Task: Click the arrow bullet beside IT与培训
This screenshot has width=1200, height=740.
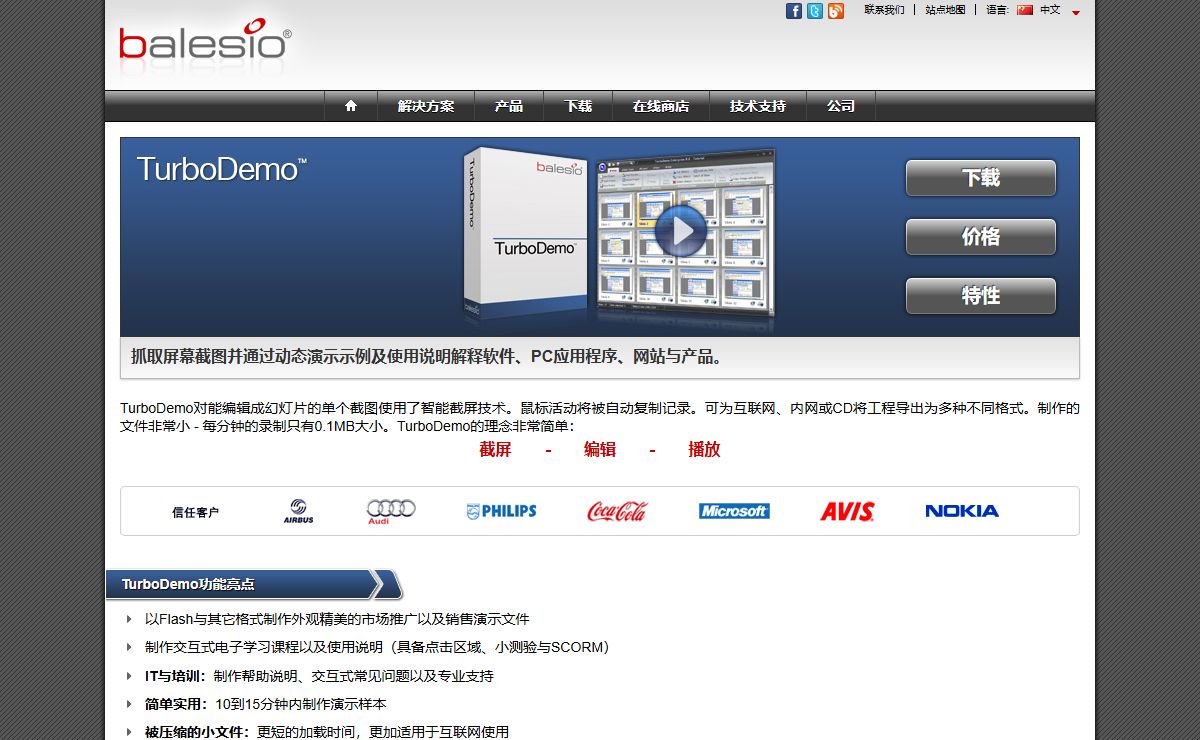Action: coord(129,676)
